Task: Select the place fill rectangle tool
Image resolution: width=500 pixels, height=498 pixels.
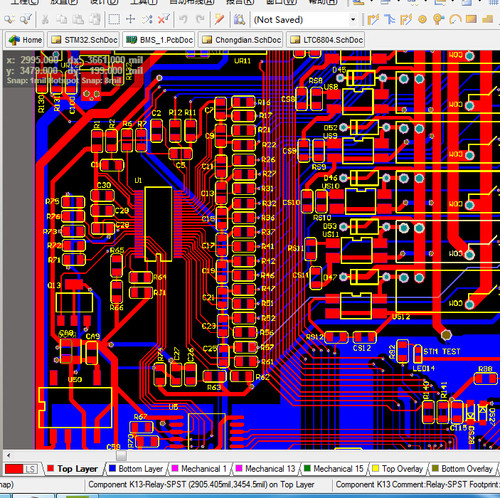Action: (x=471, y=19)
